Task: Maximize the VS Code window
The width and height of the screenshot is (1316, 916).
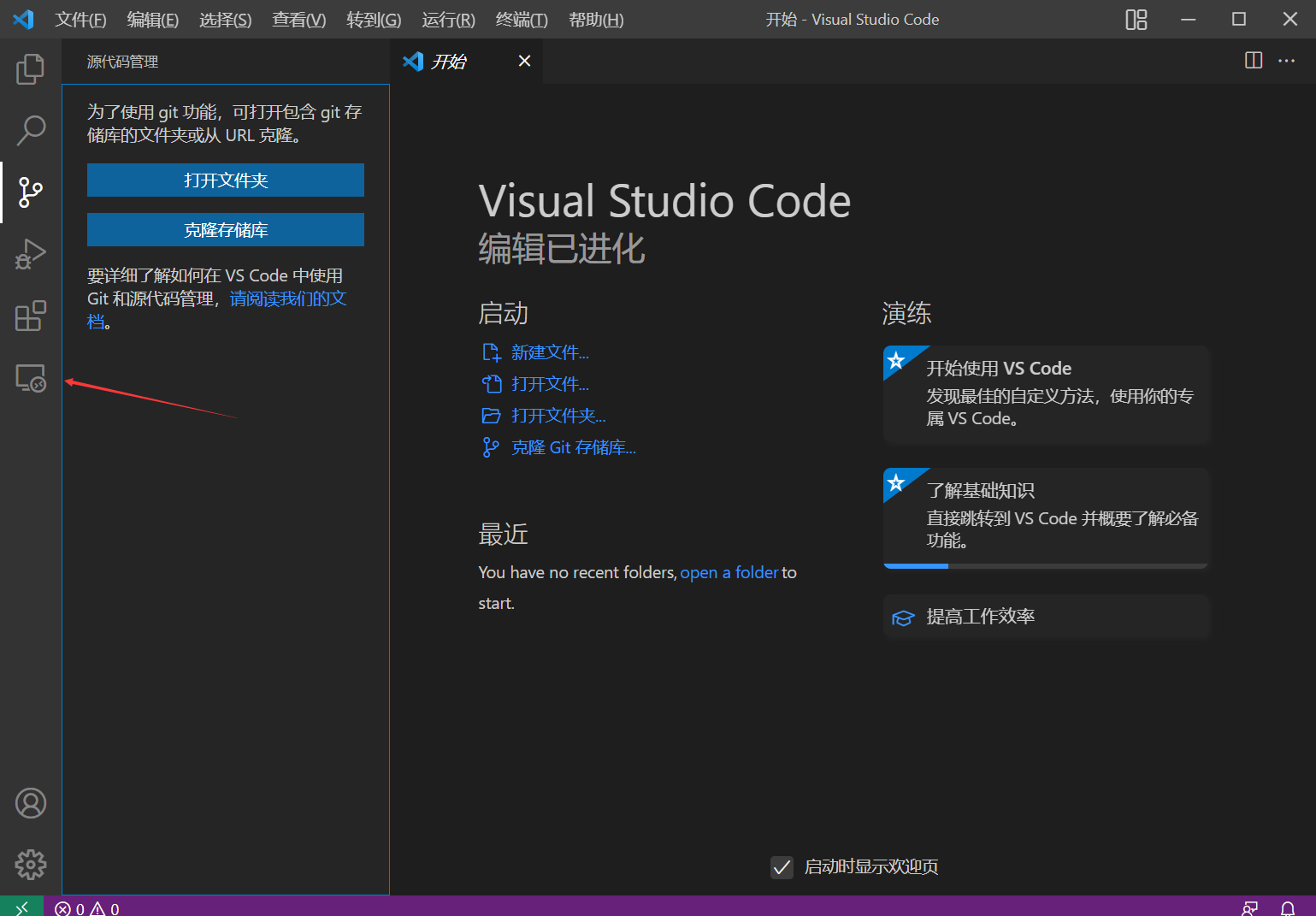Action: pyautogui.click(x=1238, y=19)
